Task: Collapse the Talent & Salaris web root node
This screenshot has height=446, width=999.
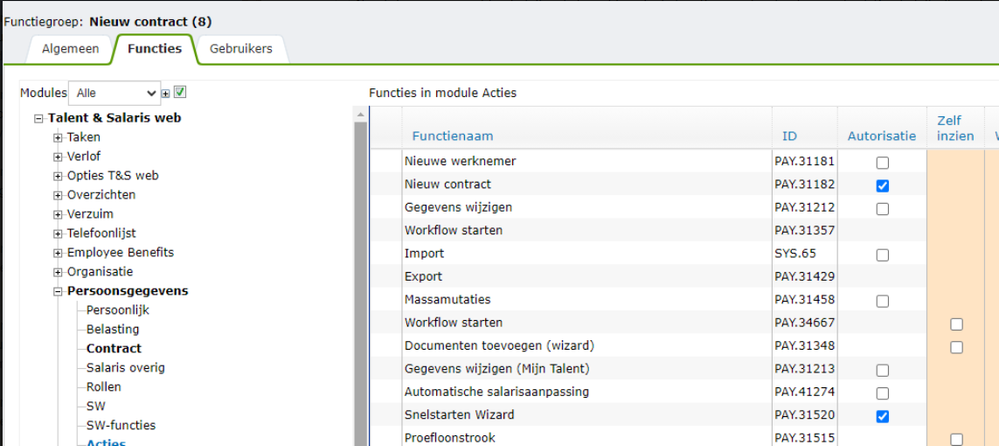Action: pos(39,119)
